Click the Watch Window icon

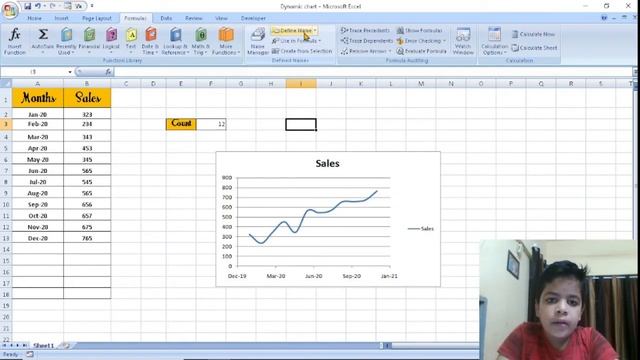click(x=463, y=35)
